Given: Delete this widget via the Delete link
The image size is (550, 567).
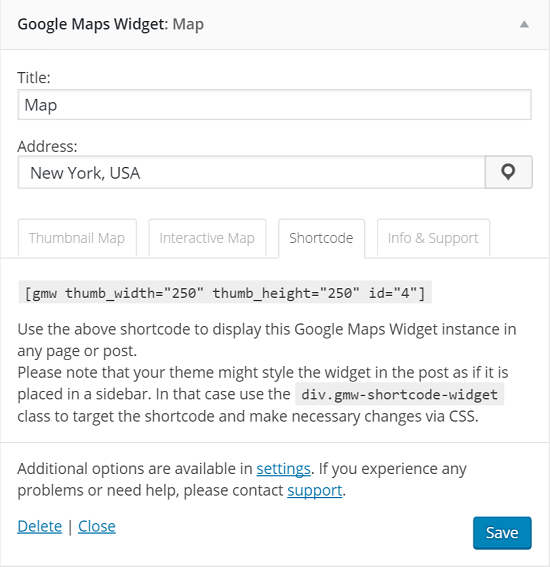Looking at the screenshot, I should (39, 526).
